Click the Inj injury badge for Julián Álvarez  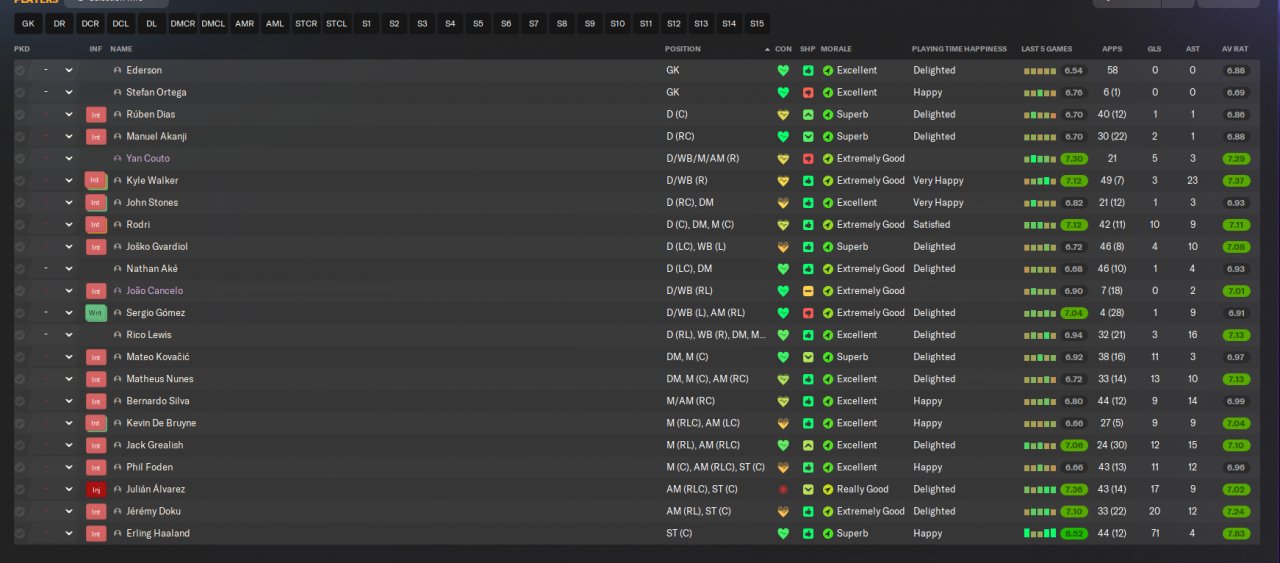[96, 489]
